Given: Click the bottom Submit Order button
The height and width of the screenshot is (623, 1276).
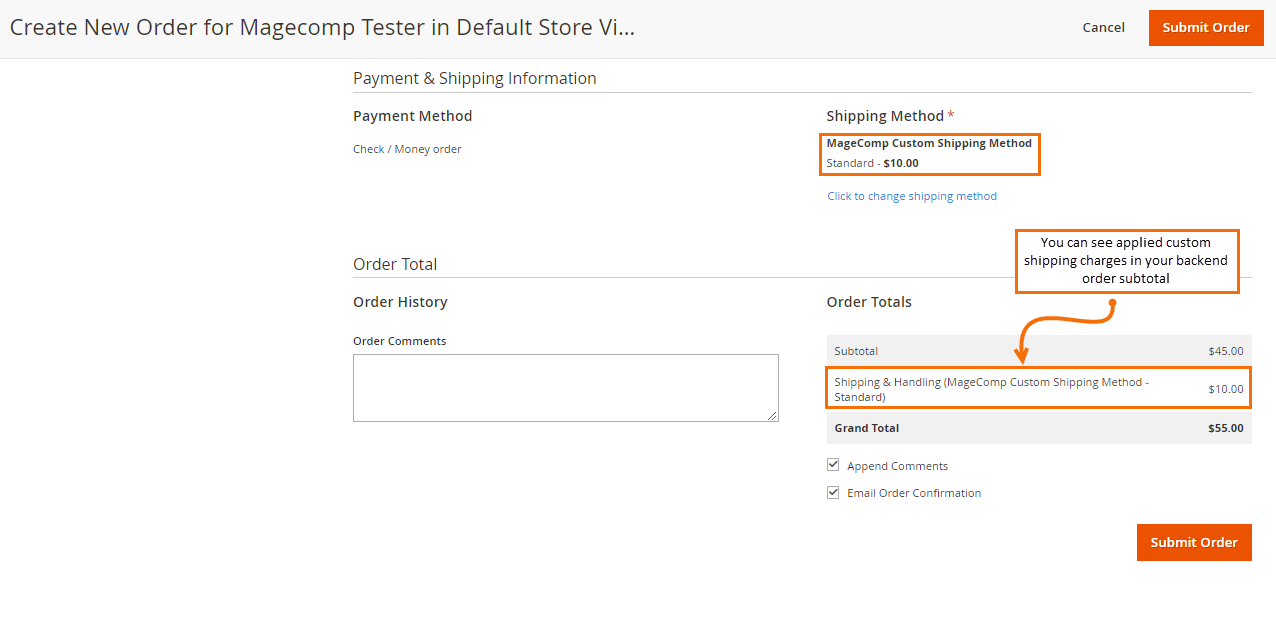Looking at the screenshot, I should (x=1193, y=542).
